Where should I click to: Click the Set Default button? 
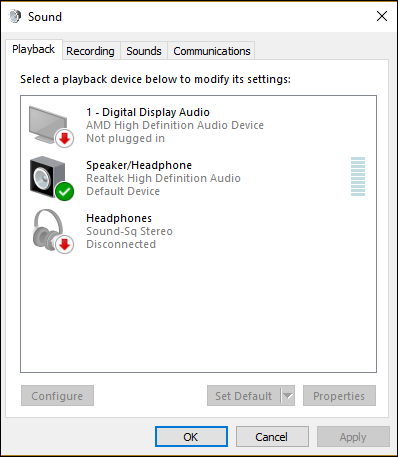(244, 396)
